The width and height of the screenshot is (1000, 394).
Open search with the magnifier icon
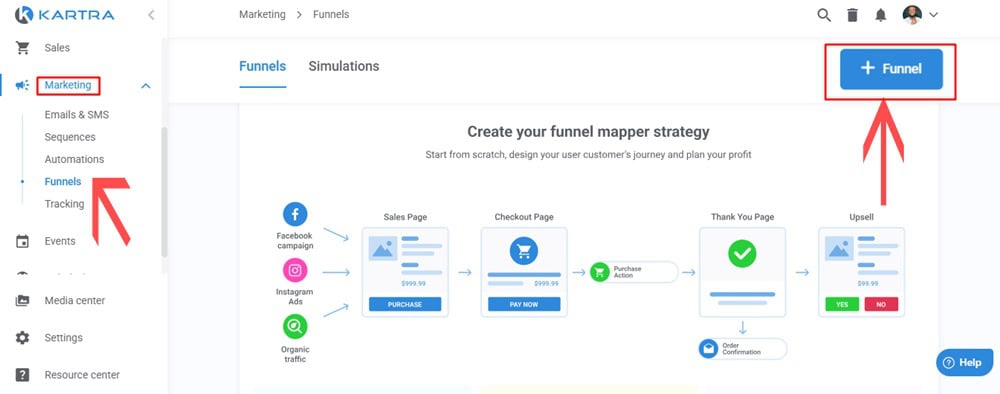(x=824, y=15)
